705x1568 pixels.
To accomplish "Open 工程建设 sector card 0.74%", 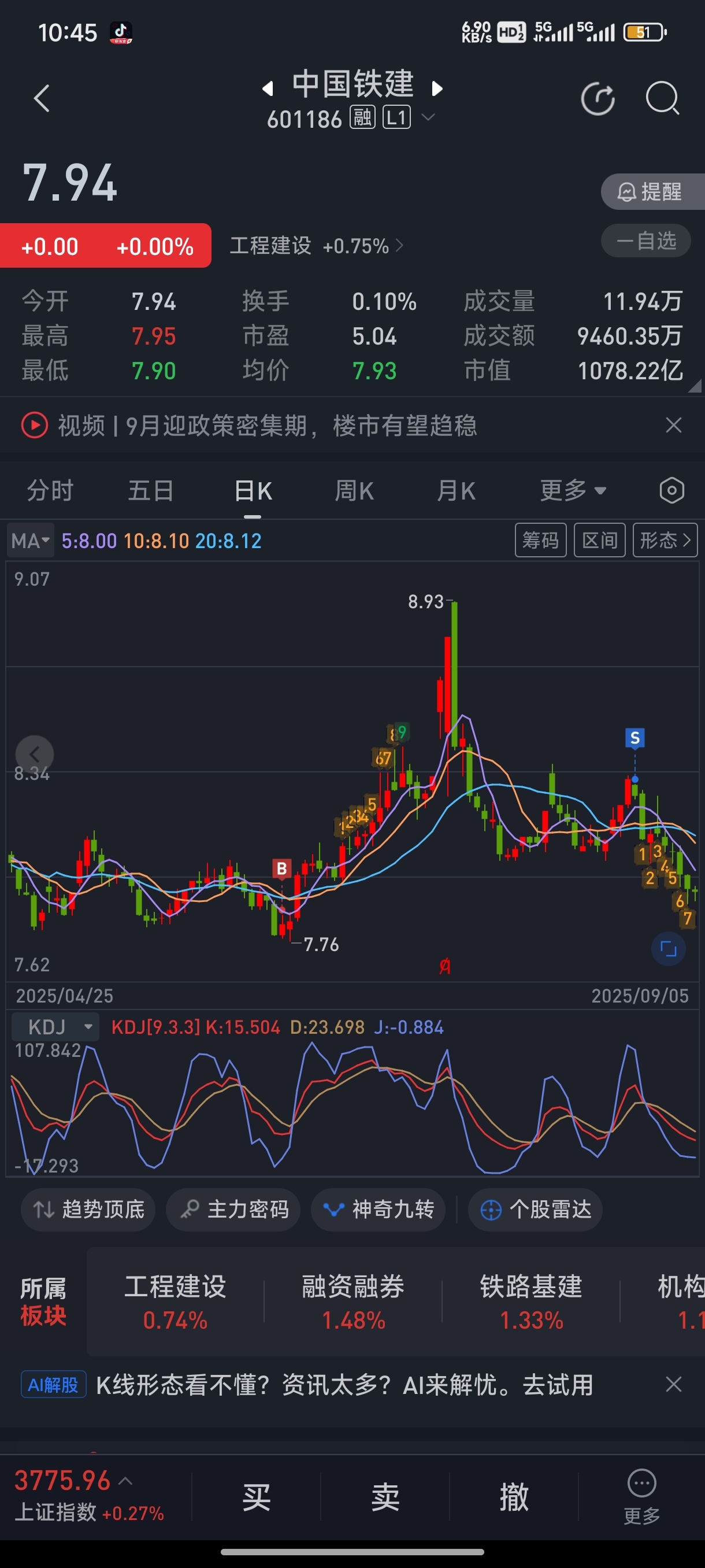I will coord(175,1301).
